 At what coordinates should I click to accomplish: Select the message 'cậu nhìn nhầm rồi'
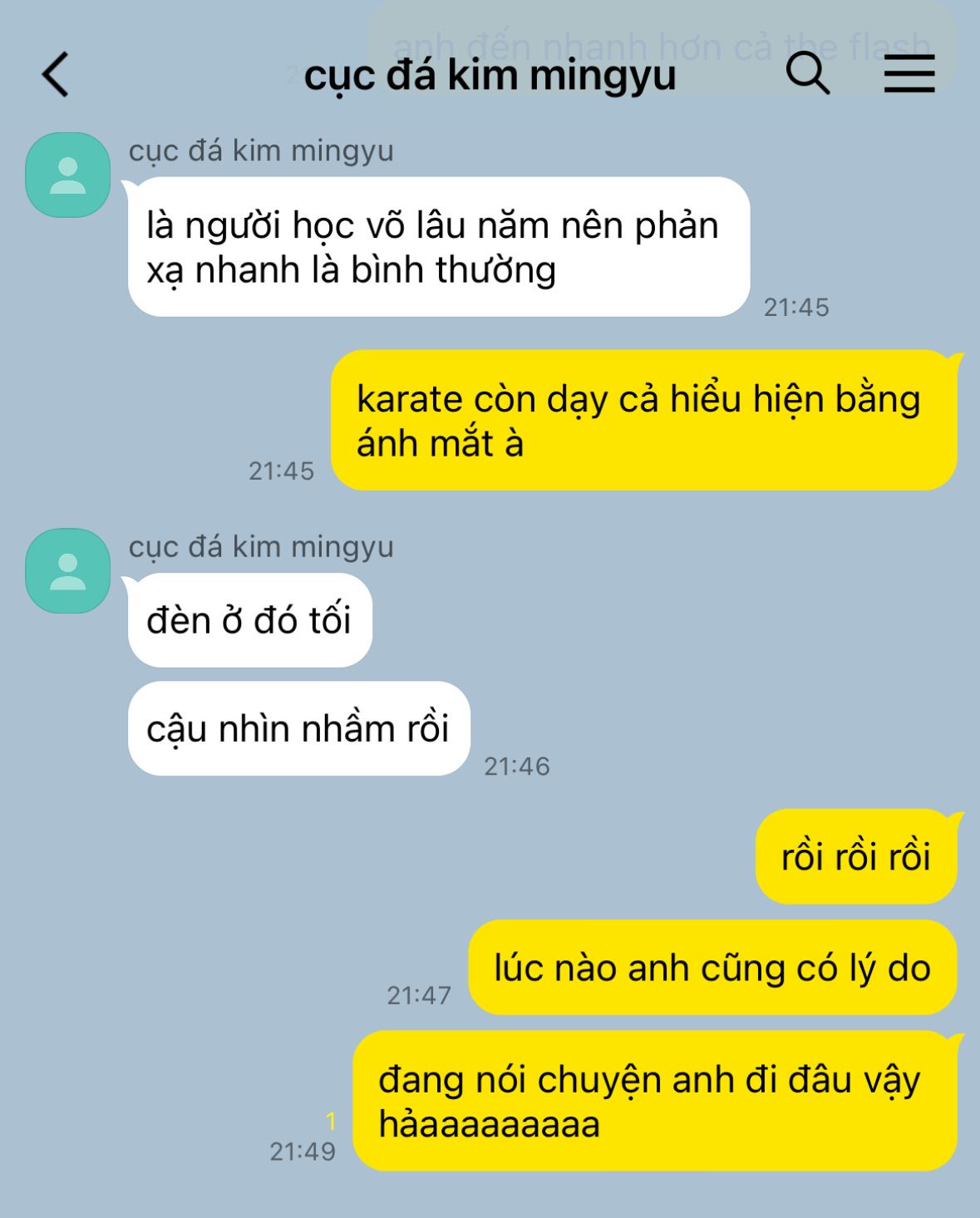(299, 728)
